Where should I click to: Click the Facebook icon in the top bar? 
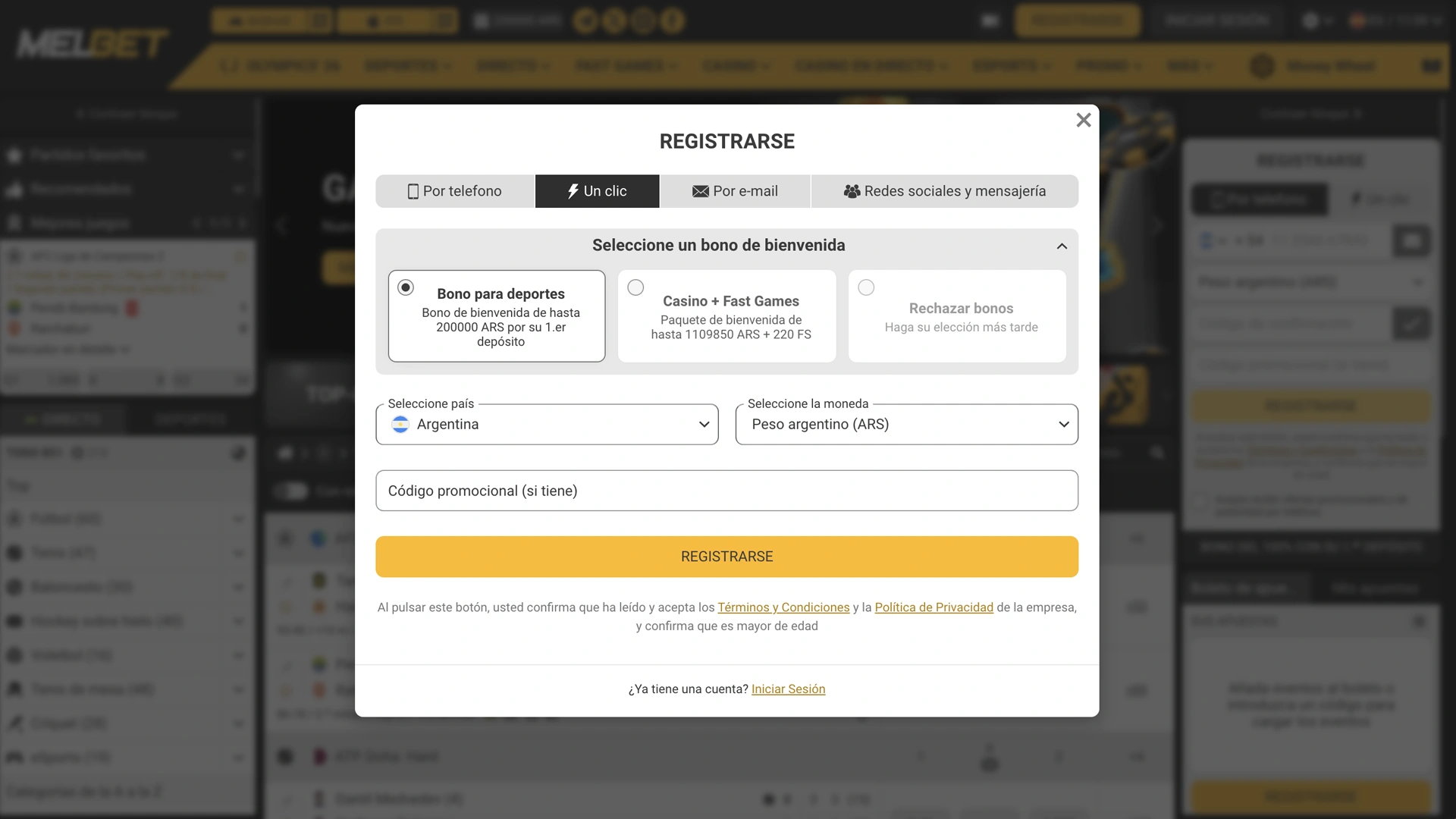click(672, 20)
